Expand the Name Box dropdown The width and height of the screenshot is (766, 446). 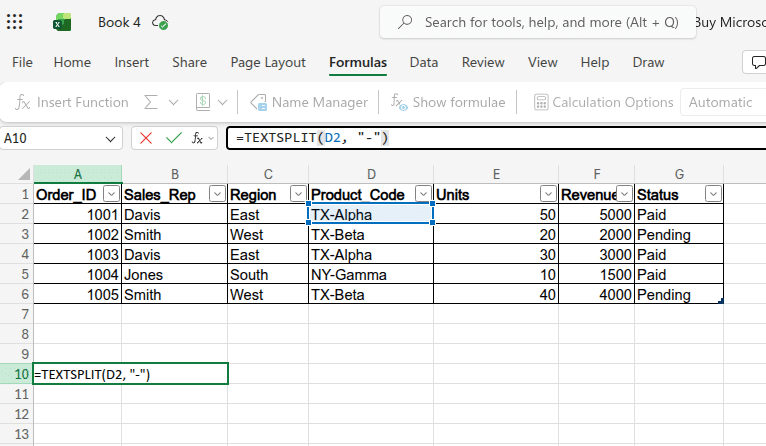tap(110, 138)
